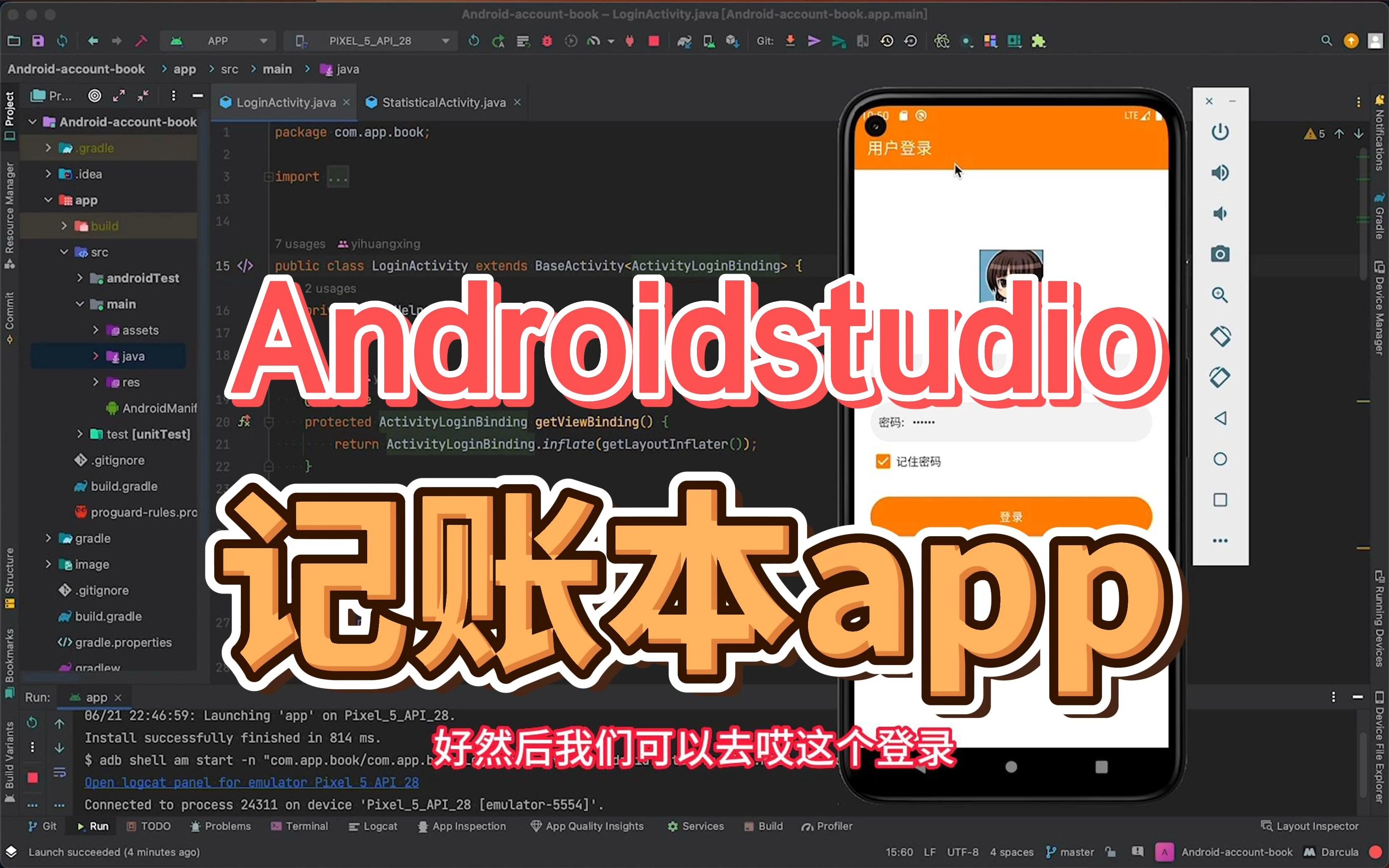The height and width of the screenshot is (868, 1389).
Task: Tap the orange 登录 button on phone
Action: click(1011, 516)
